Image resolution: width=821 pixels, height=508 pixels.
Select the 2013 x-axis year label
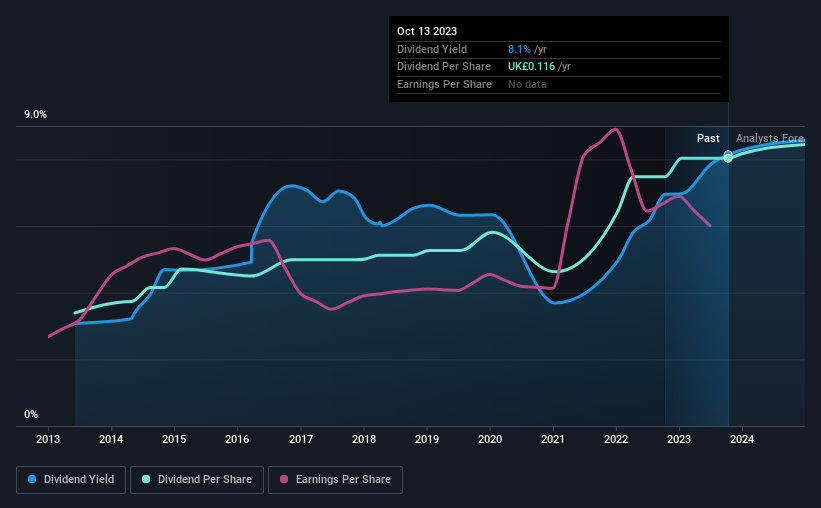click(48, 439)
